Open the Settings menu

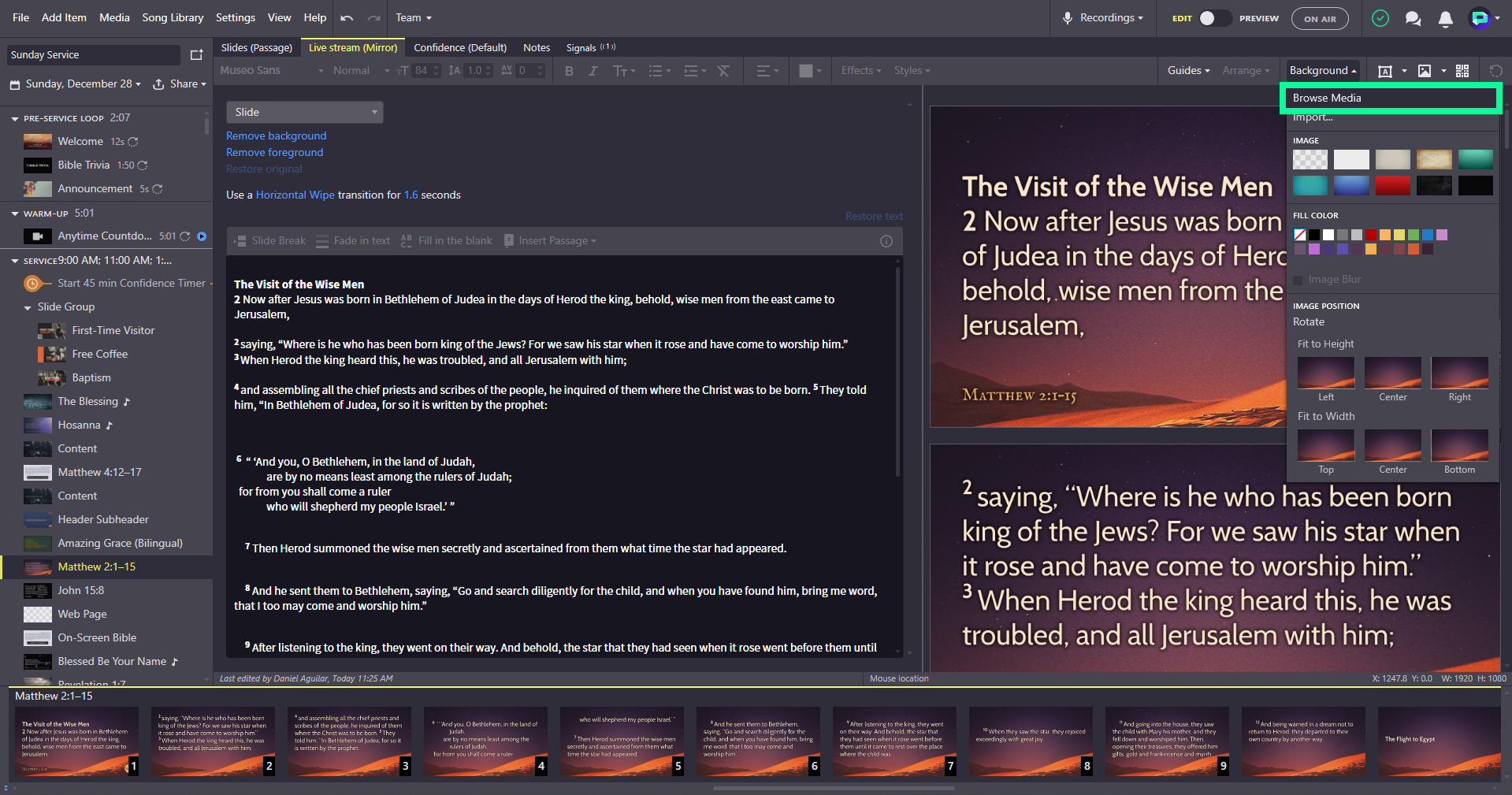tap(236, 17)
